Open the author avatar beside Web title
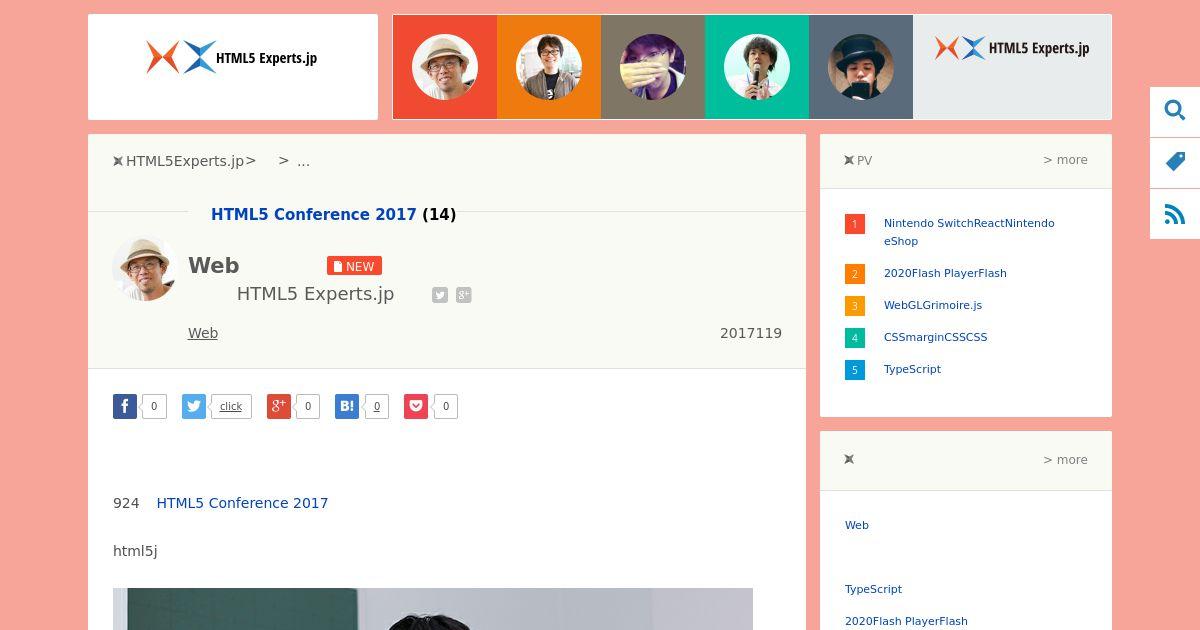 [145, 269]
